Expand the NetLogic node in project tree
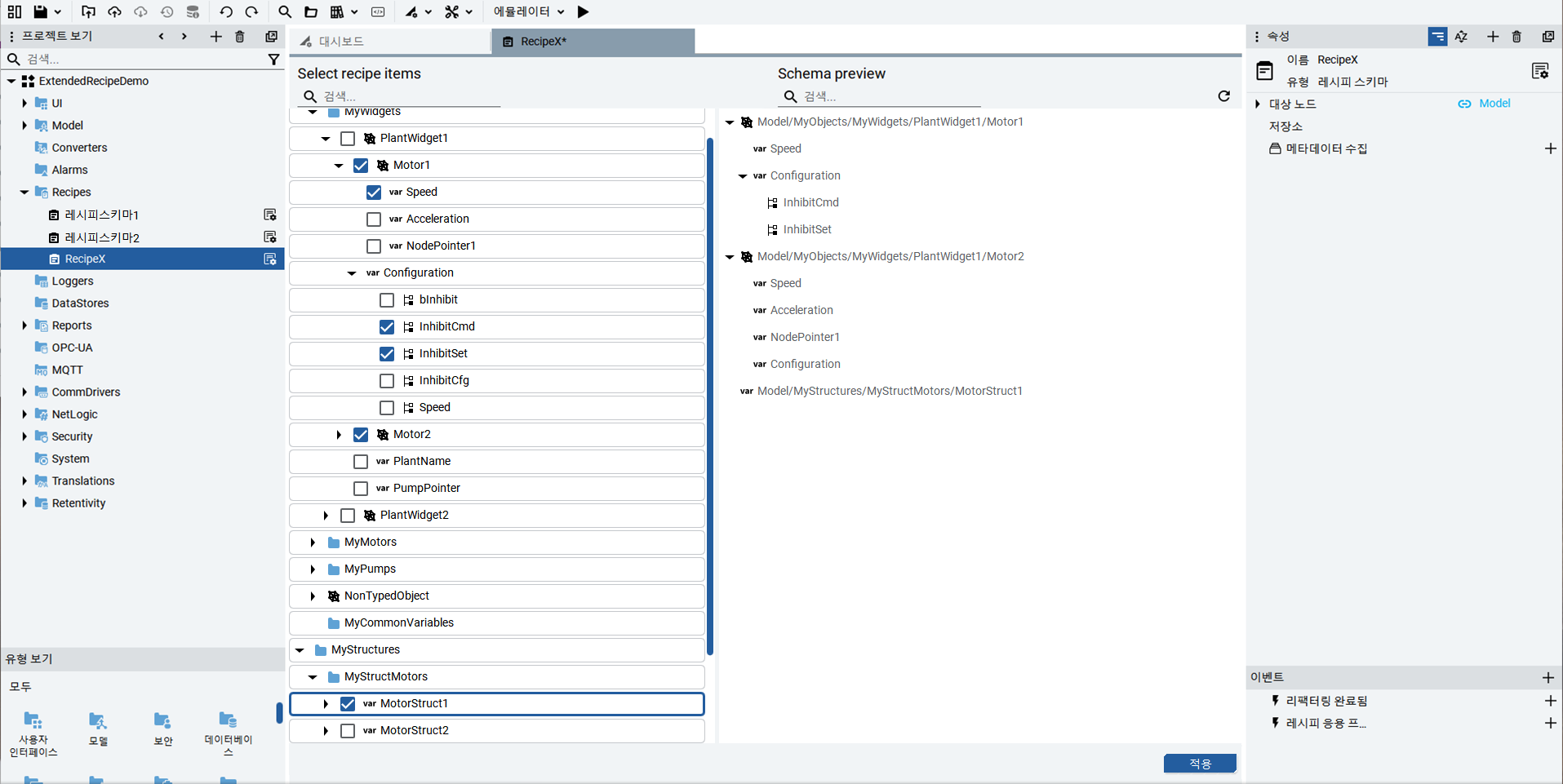Image resolution: width=1563 pixels, height=784 pixels. (x=24, y=414)
